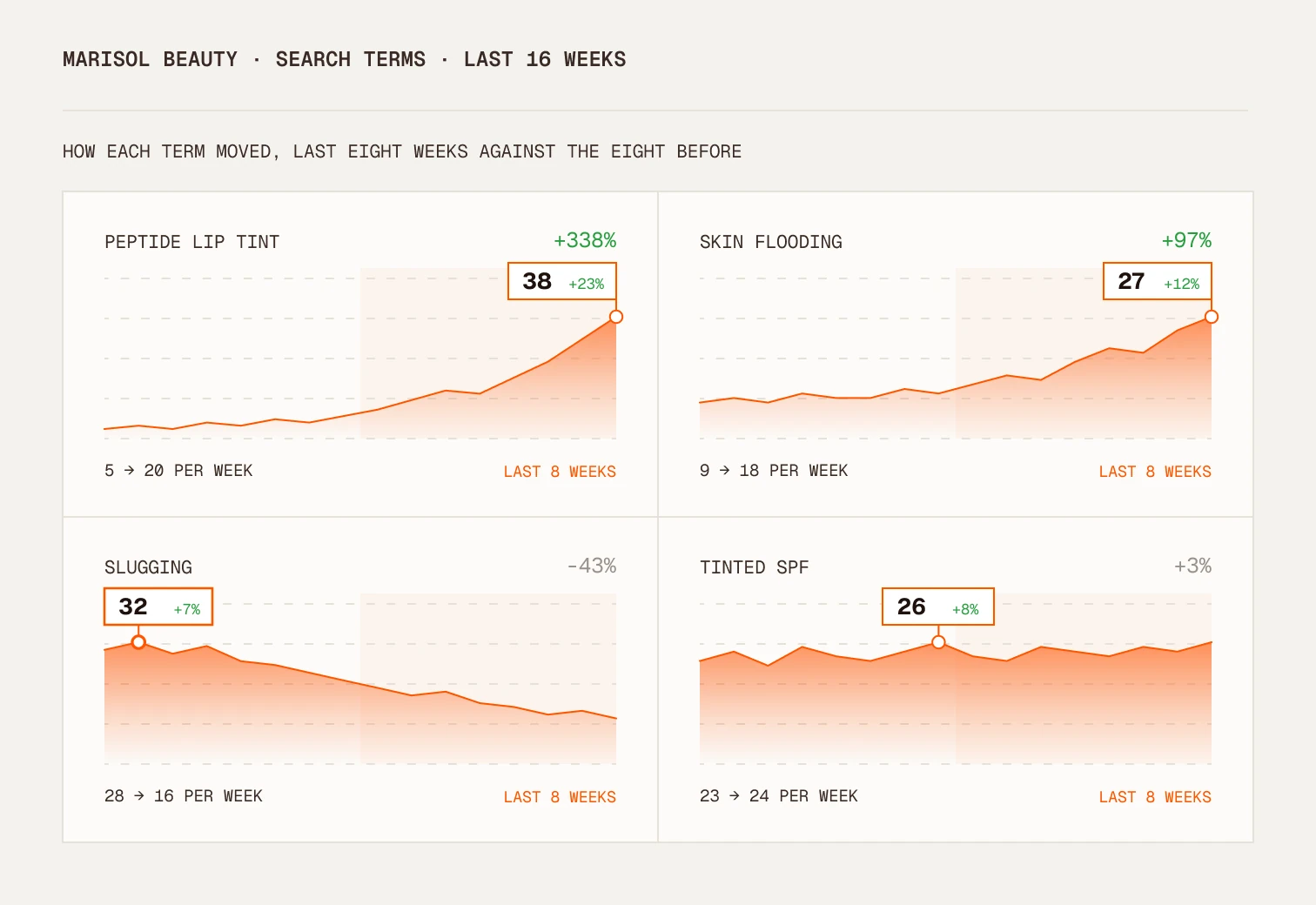Click LAST 8 WEEKS under Peptide Lip Tint

(x=560, y=472)
